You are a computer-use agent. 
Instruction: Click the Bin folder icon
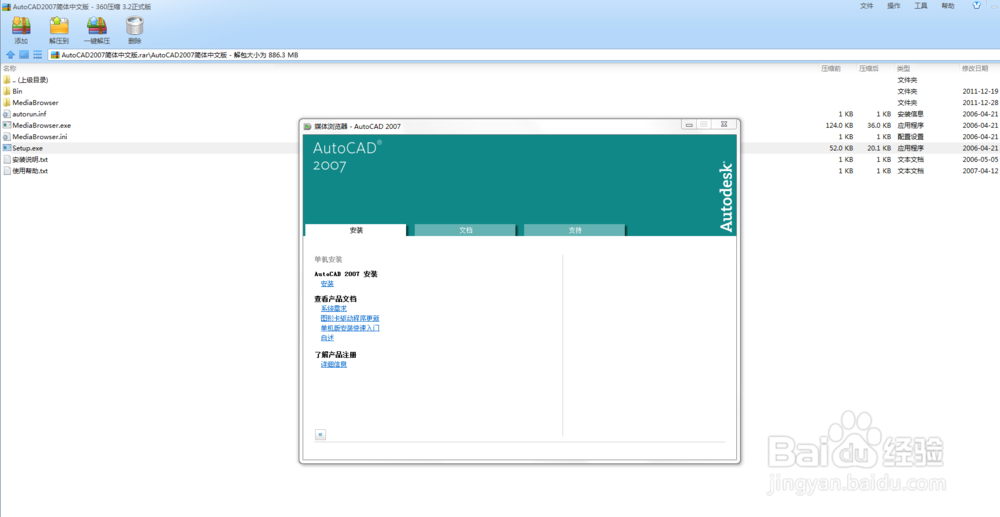pyautogui.click(x=7, y=91)
